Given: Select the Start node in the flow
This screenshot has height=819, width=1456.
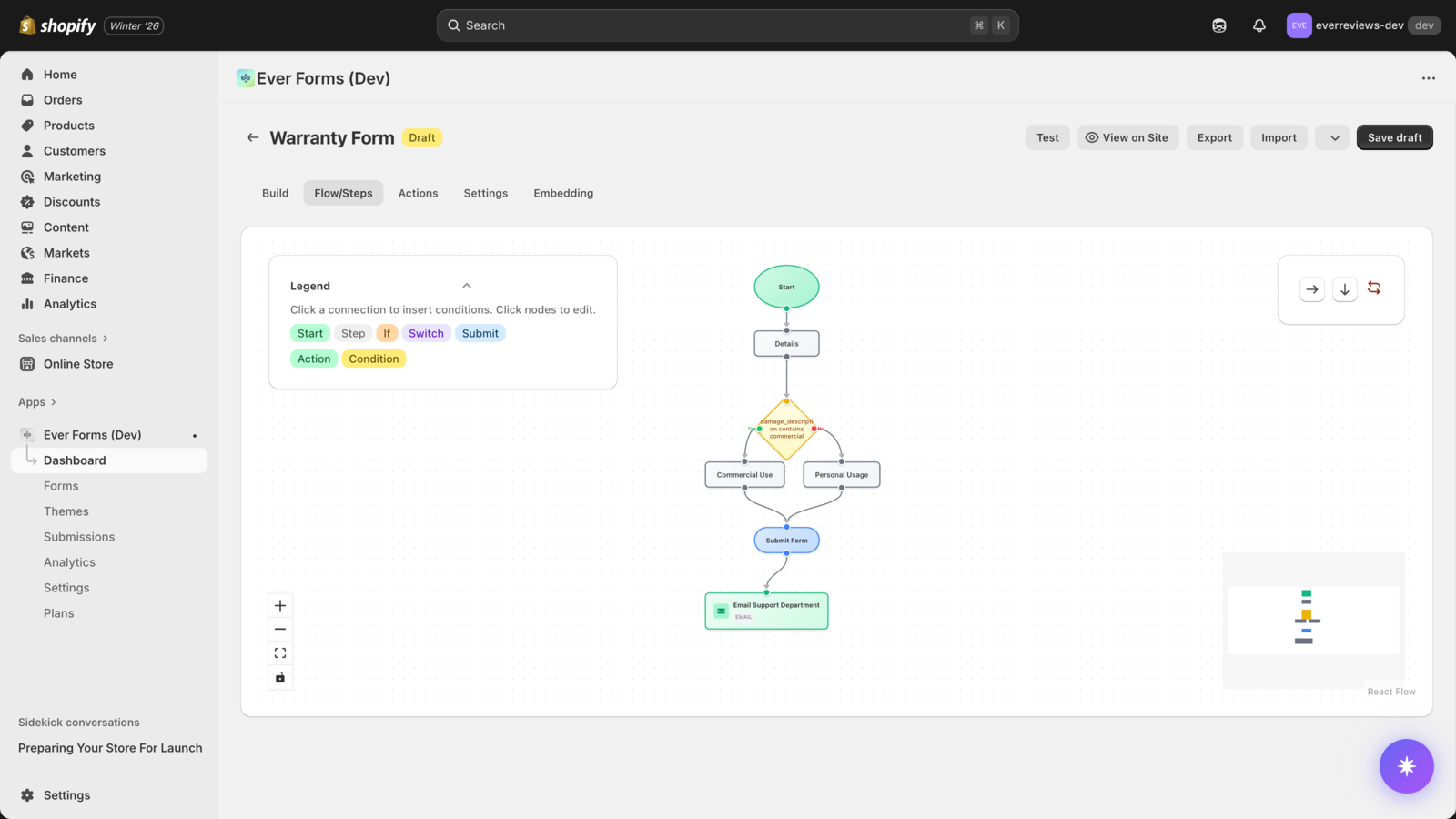Looking at the screenshot, I should click(785, 287).
